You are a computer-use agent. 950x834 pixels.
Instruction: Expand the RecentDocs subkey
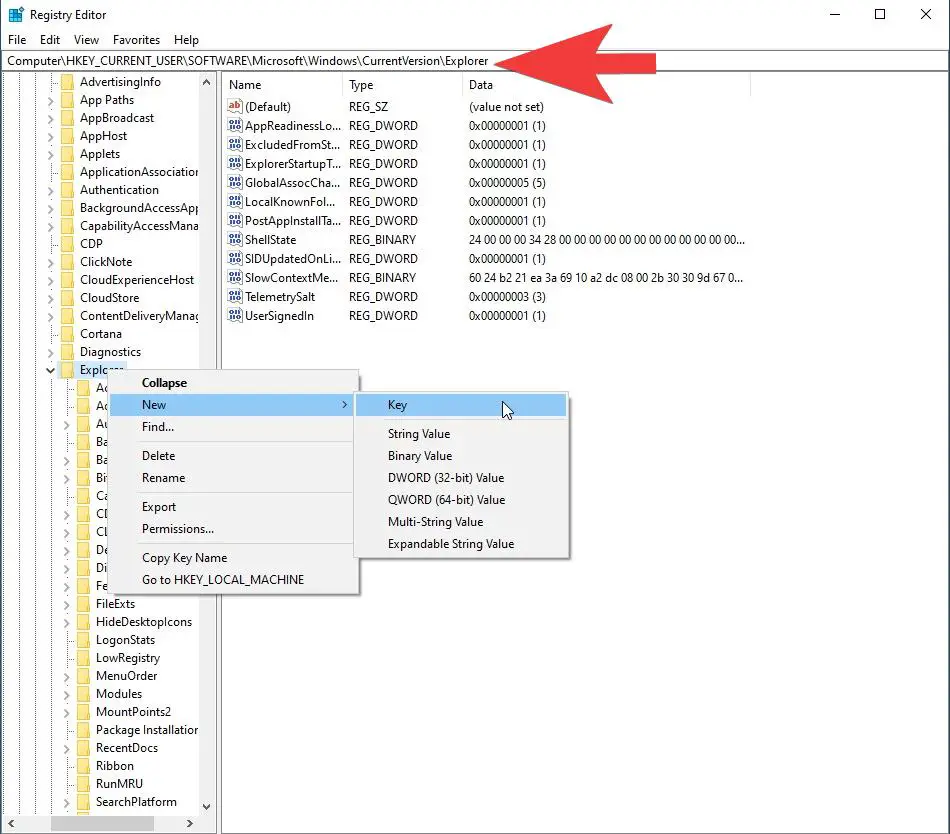click(67, 749)
